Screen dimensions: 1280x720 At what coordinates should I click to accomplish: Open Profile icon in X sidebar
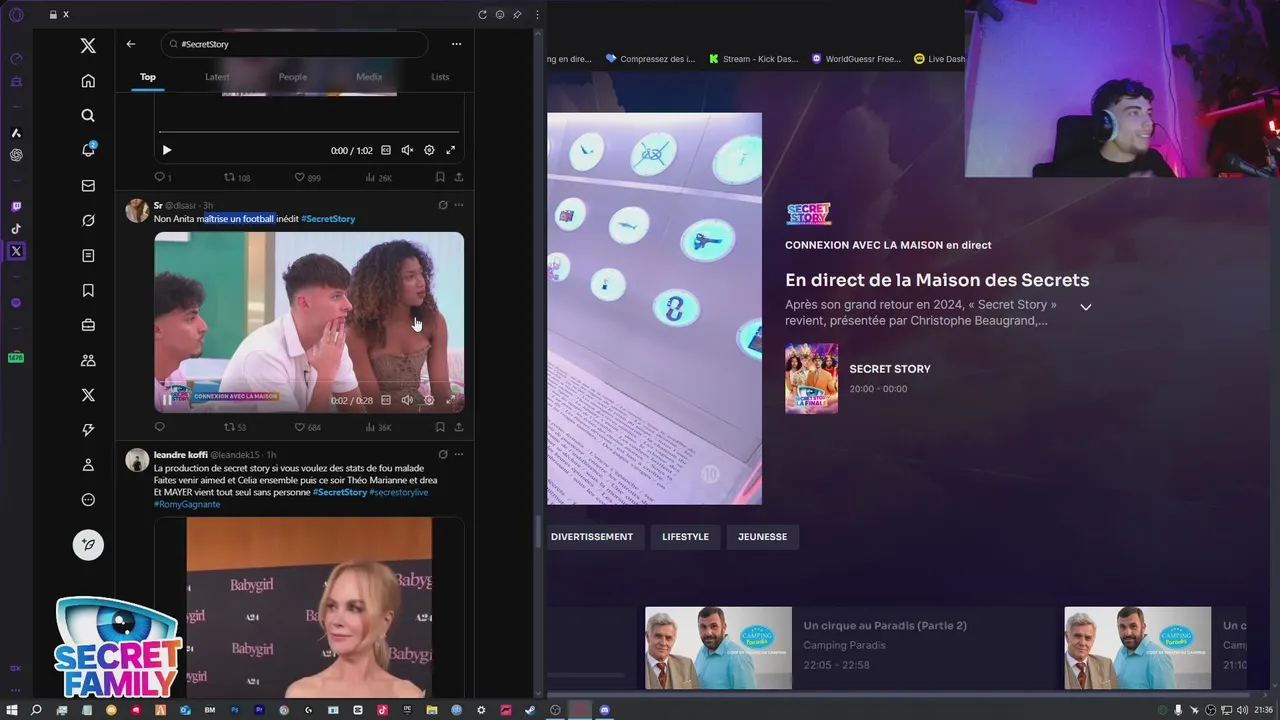[88, 465]
